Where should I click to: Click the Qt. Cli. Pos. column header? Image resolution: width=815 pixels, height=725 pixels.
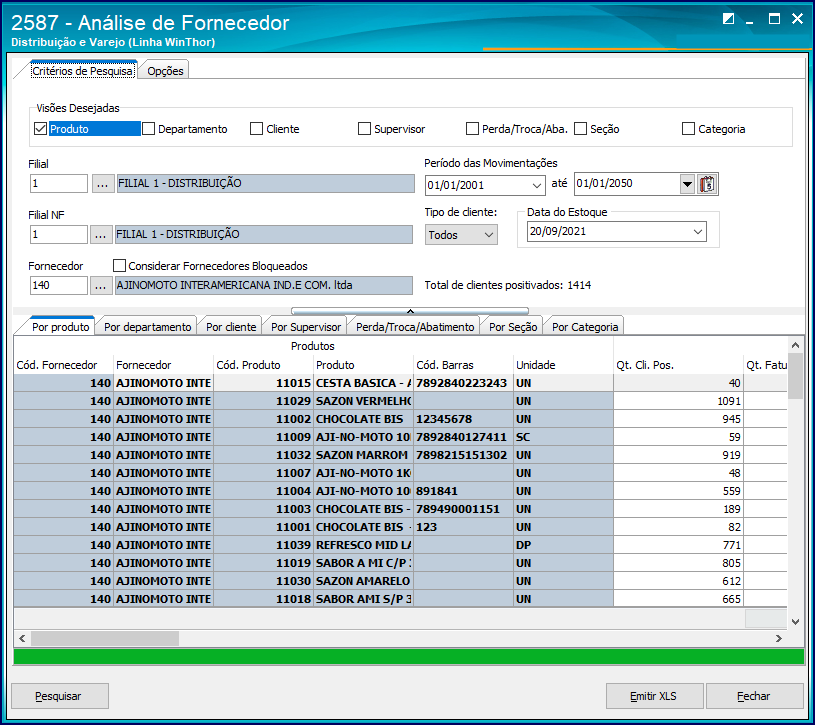[x=678, y=365]
